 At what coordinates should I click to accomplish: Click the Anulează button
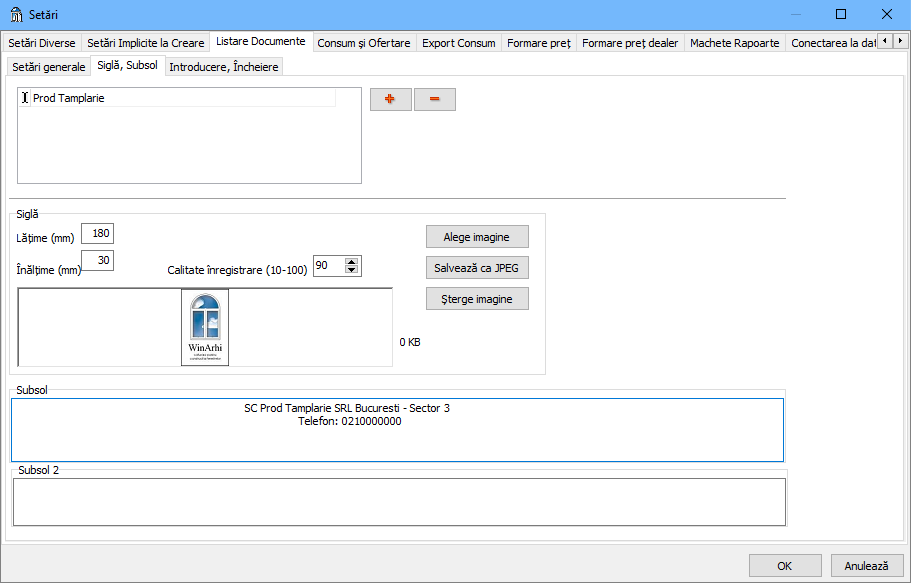point(866,565)
